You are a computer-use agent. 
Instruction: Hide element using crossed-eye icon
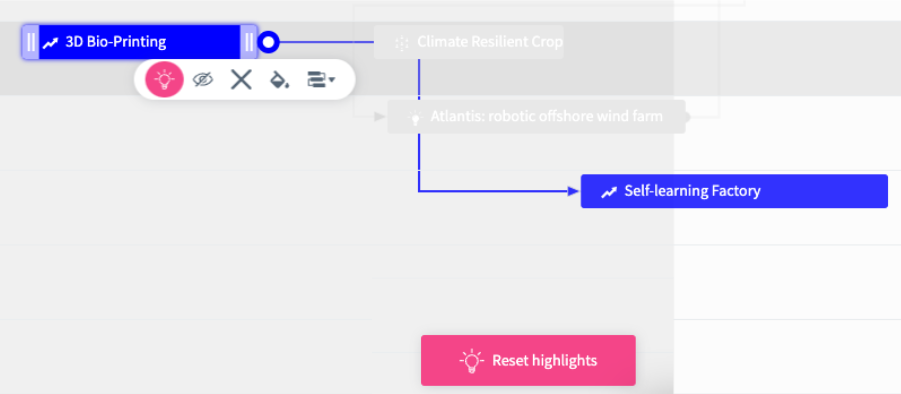(x=203, y=80)
